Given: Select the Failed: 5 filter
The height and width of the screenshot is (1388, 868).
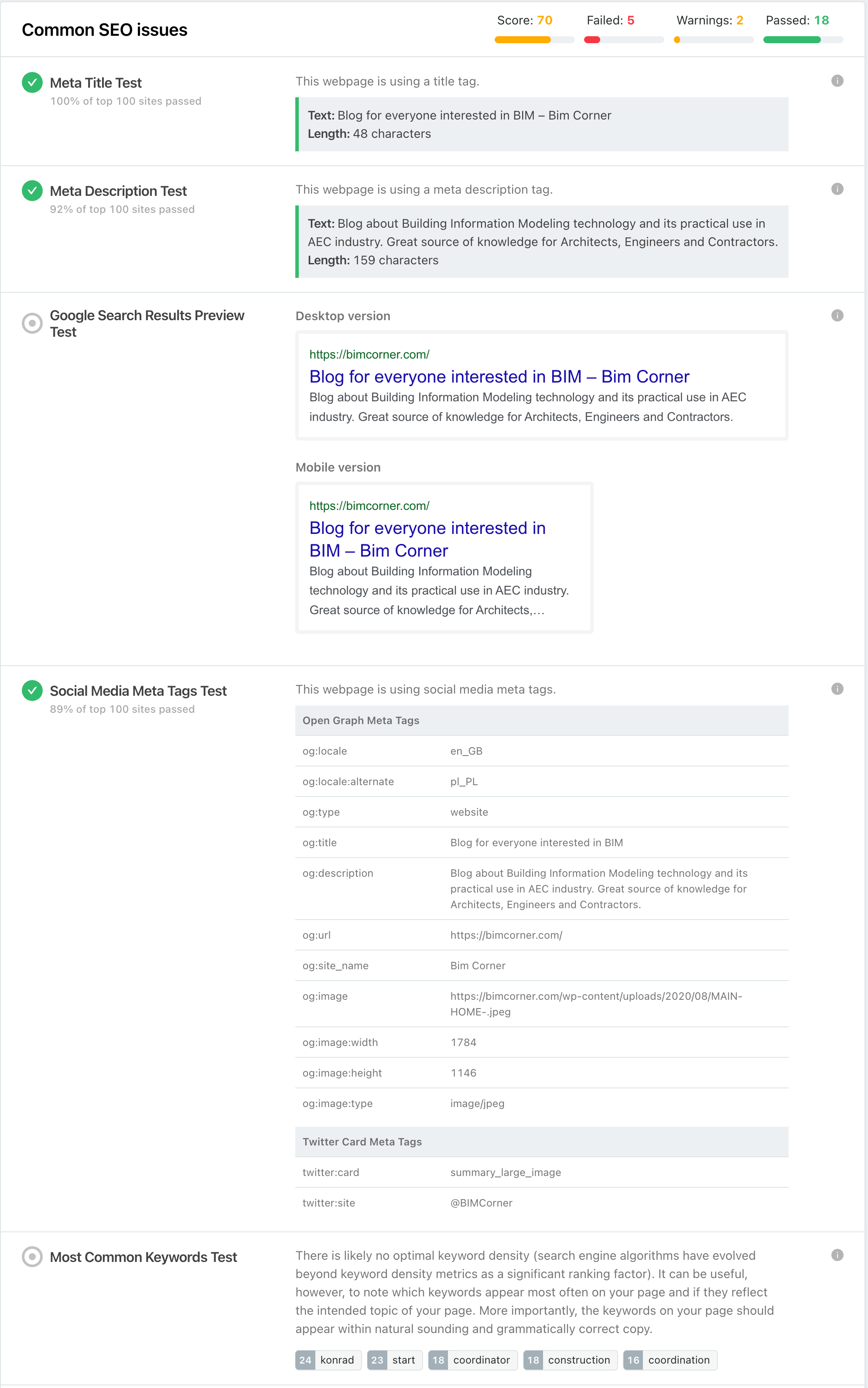Looking at the screenshot, I should point(610,21).
